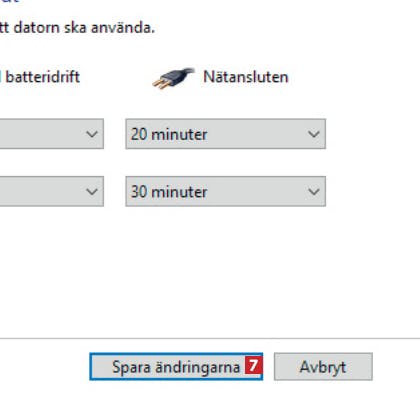Cancel with the Avbryt button
Screen dimensions: 420x394
(x=323, y=366)
